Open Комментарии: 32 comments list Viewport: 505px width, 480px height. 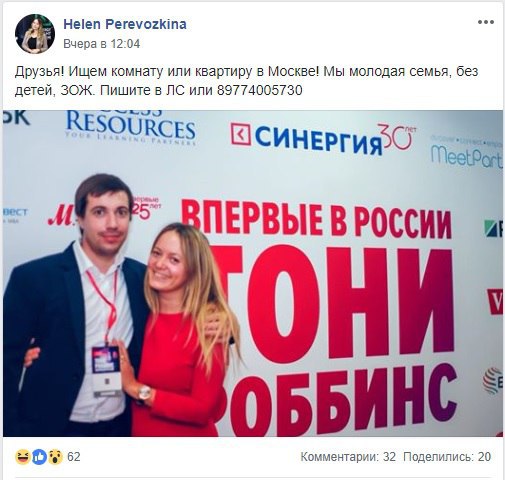pos(348,457)
